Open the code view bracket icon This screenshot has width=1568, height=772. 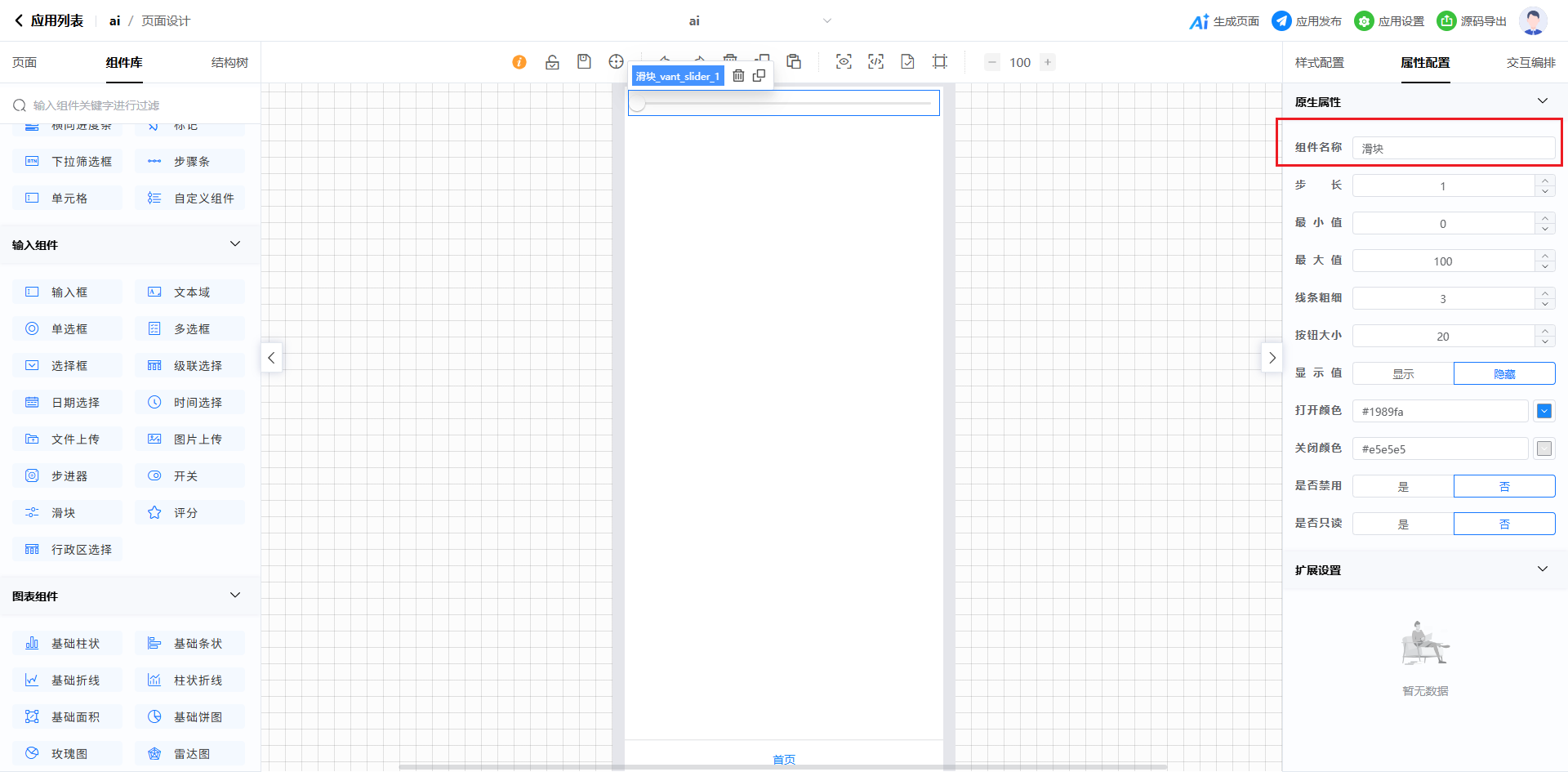pyautogui.click(x=875, y=62)
